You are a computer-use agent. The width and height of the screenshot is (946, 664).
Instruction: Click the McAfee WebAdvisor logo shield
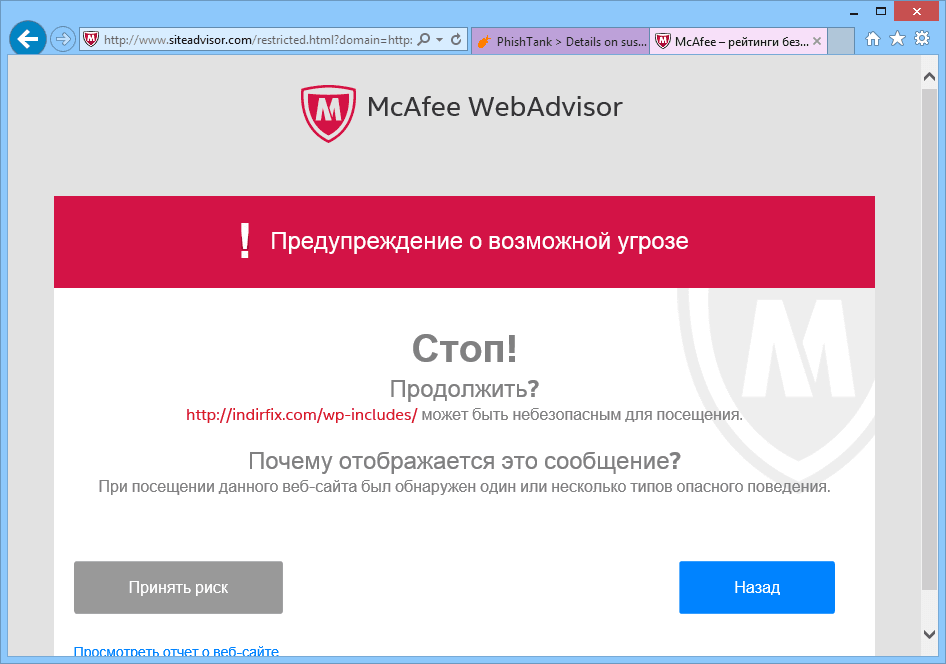click(328, 113)
